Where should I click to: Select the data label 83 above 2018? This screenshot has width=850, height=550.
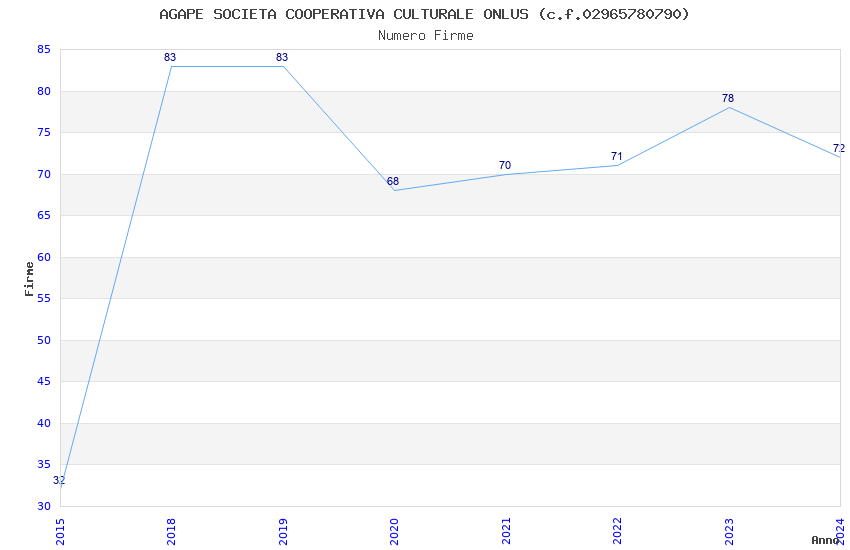pos(170,57)
